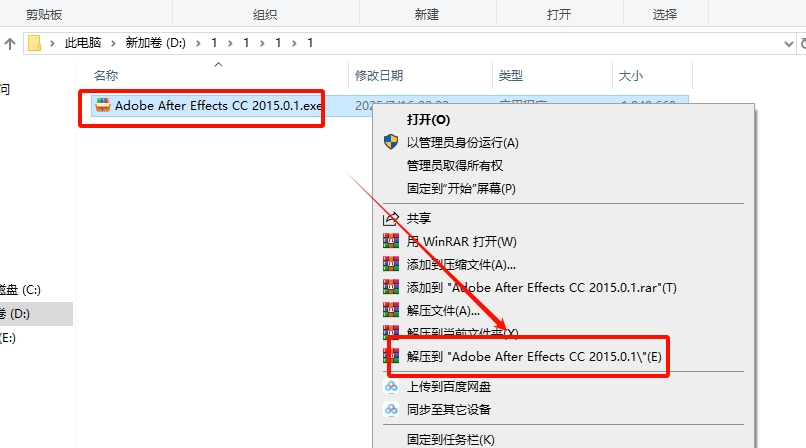Screen dimensions: 806x448
Task: Choose '固定到任务栏(K)' menu entry
Action: tap(451, 440)
